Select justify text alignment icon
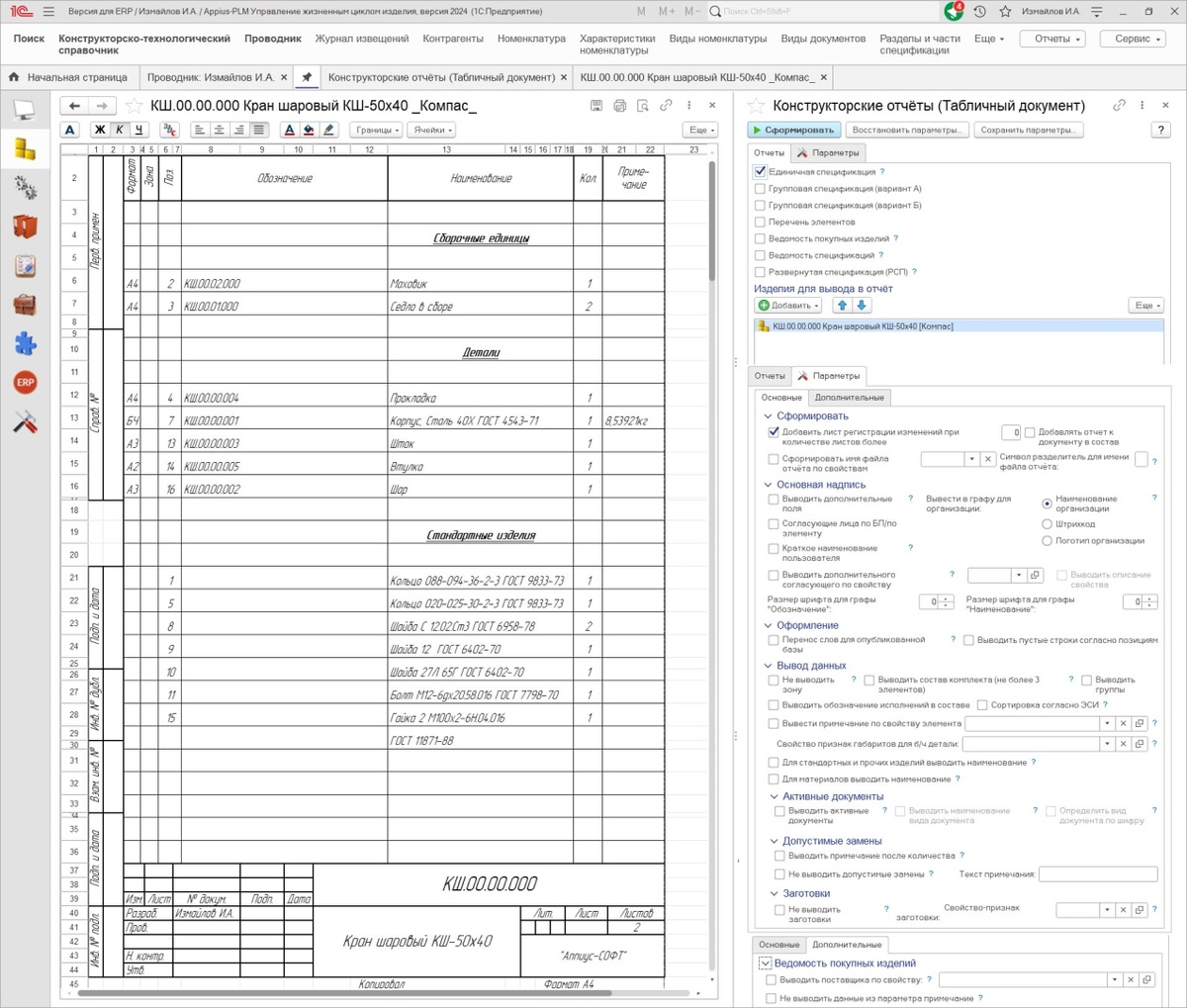Viewport: 1187px width, 1008px height. [258, 130]
